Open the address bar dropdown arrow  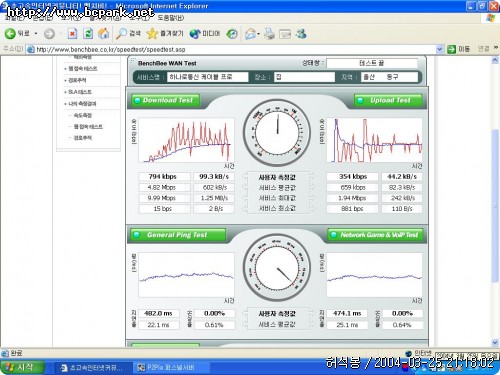point(440,49)
